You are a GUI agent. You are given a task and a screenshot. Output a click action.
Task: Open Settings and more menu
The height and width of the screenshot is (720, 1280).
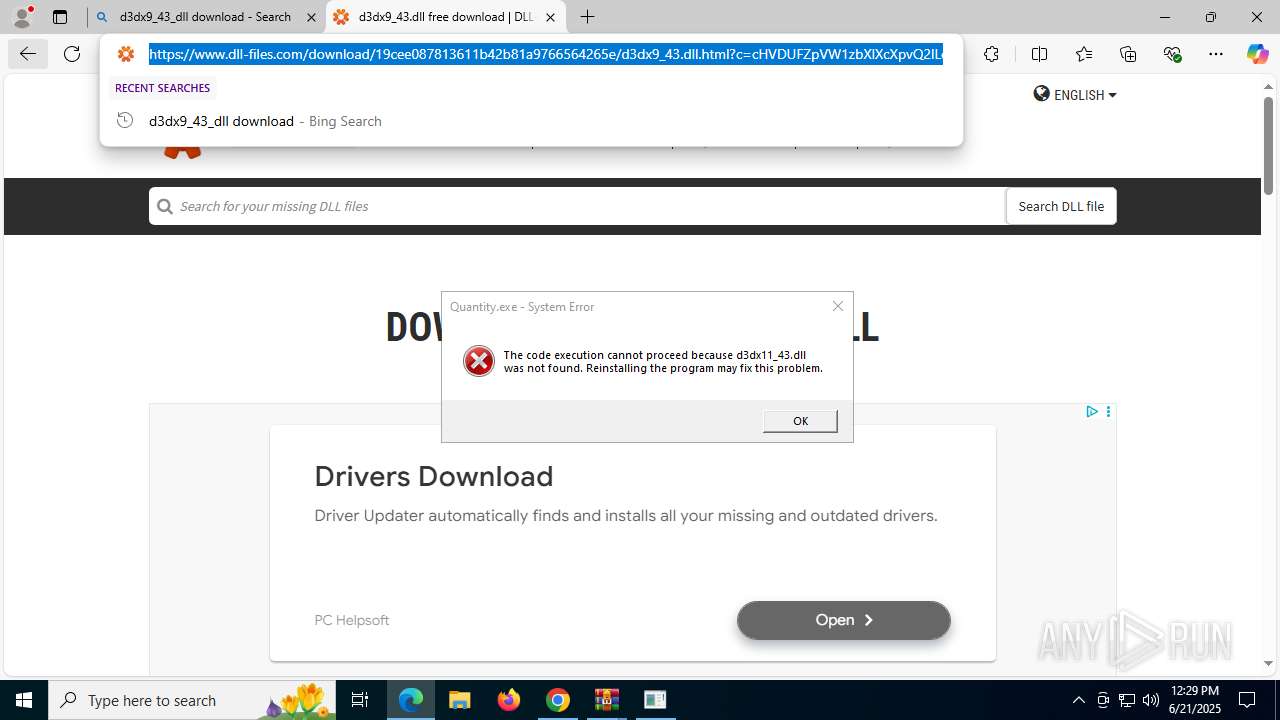click(1216, 54)
